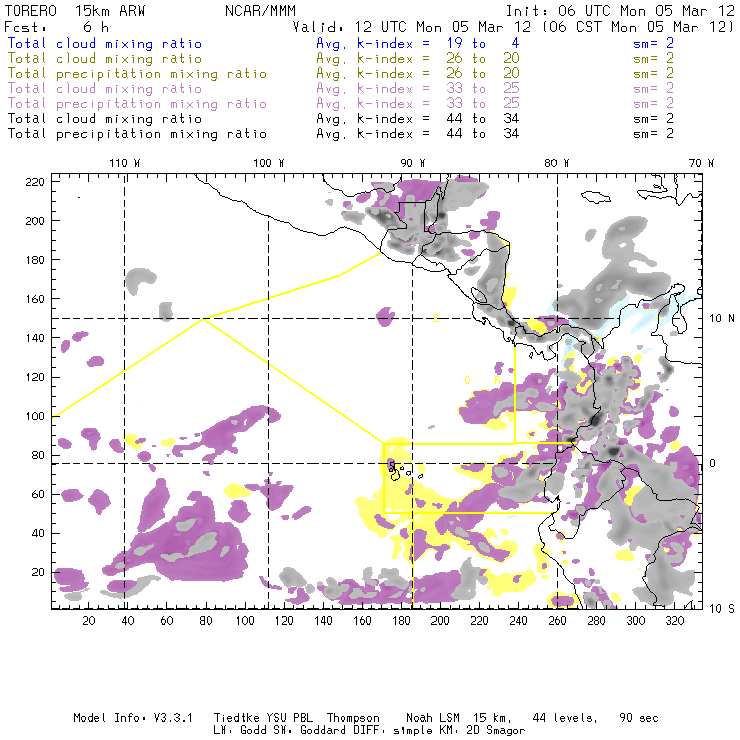Click black 'Total precipitation mixing ratio' legend entry
Viewport: 740px width, 740px height.
[x=137, y=134]
